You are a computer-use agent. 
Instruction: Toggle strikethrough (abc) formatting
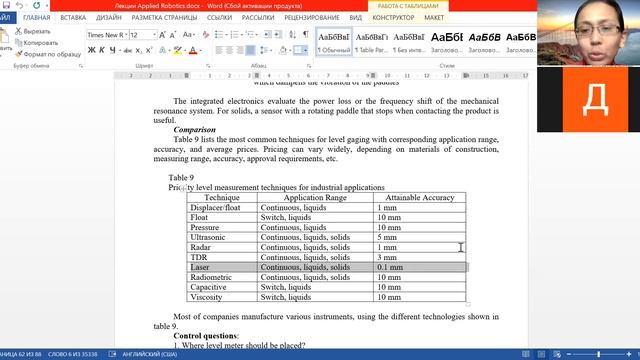click(x=128, y=50)
